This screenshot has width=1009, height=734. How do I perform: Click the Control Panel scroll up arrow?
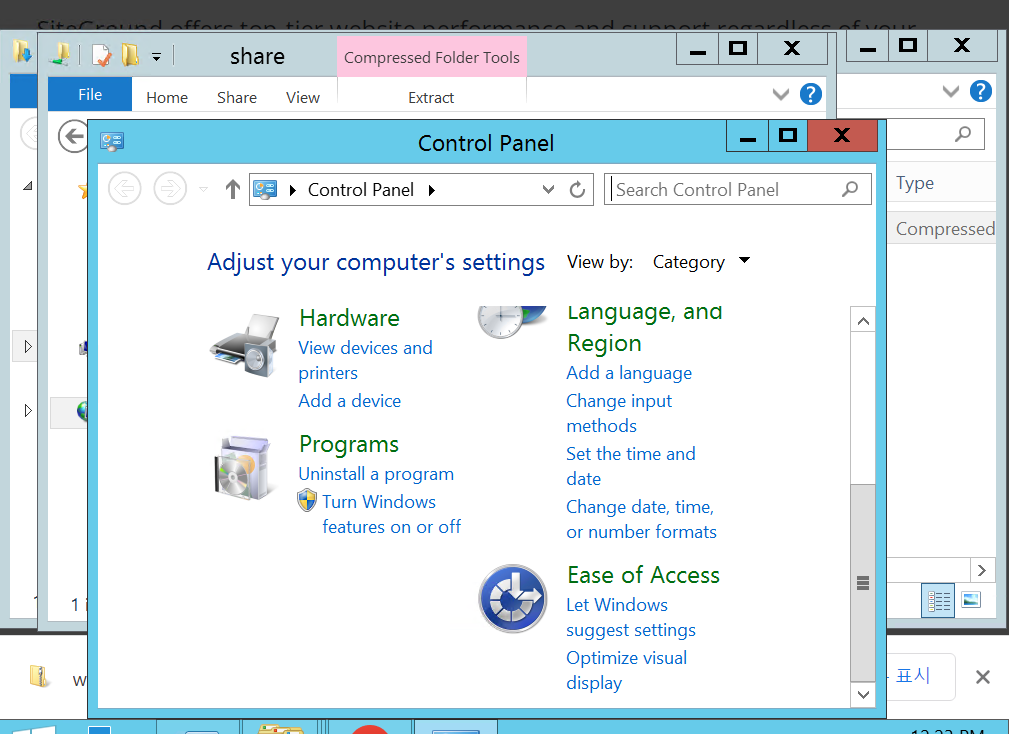pos(863,320)
